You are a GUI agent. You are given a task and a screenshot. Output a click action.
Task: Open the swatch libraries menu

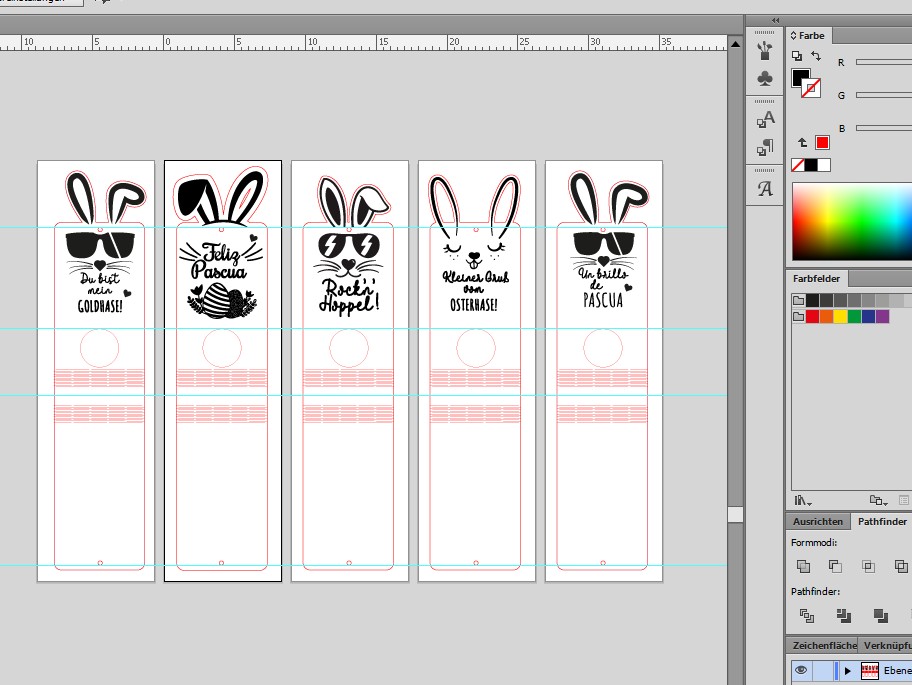pyautogui.click(x=802, y=500)
